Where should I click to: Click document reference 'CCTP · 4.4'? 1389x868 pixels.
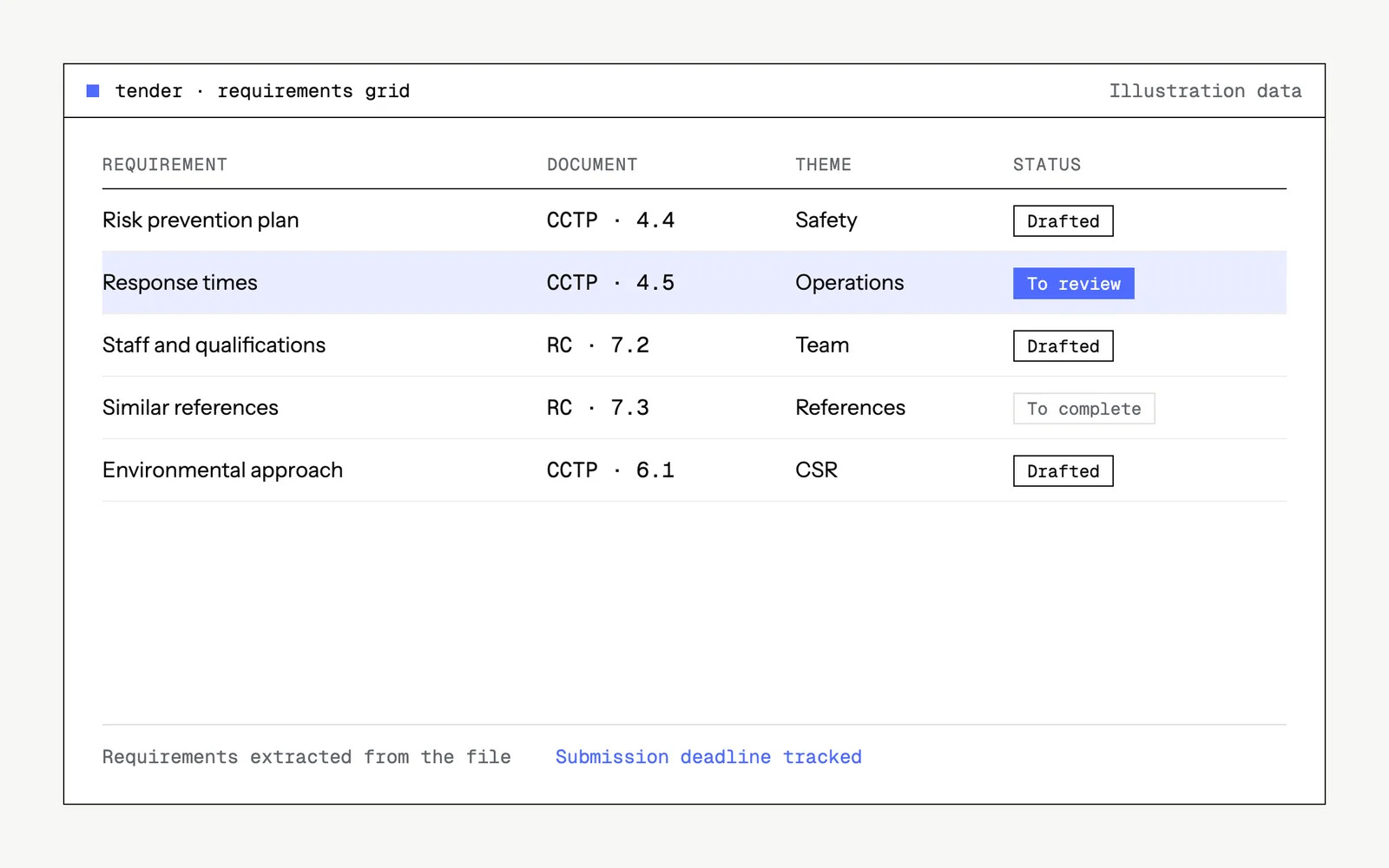tap(610, 220)
